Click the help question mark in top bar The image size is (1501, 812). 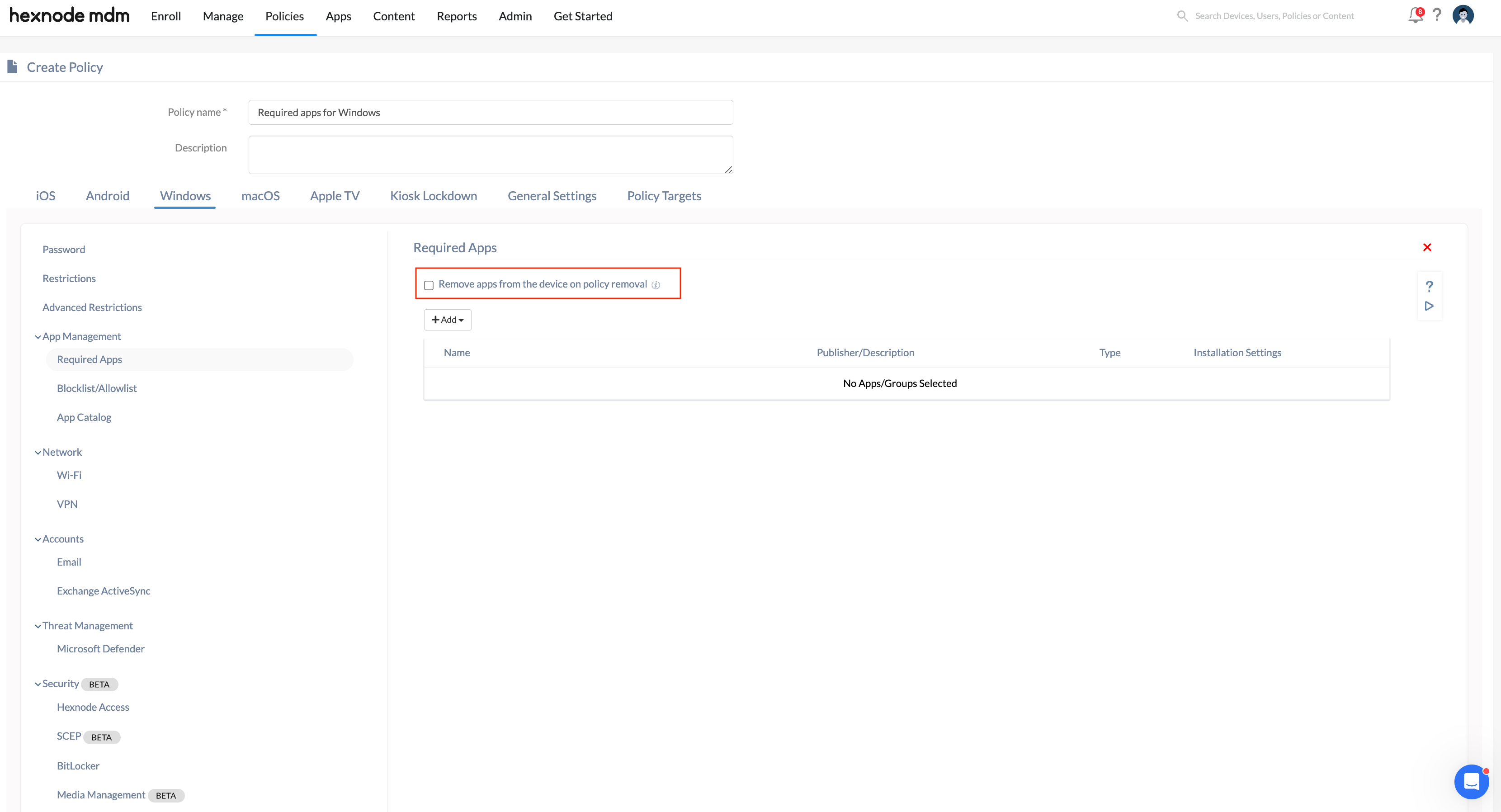[1437, 15]
